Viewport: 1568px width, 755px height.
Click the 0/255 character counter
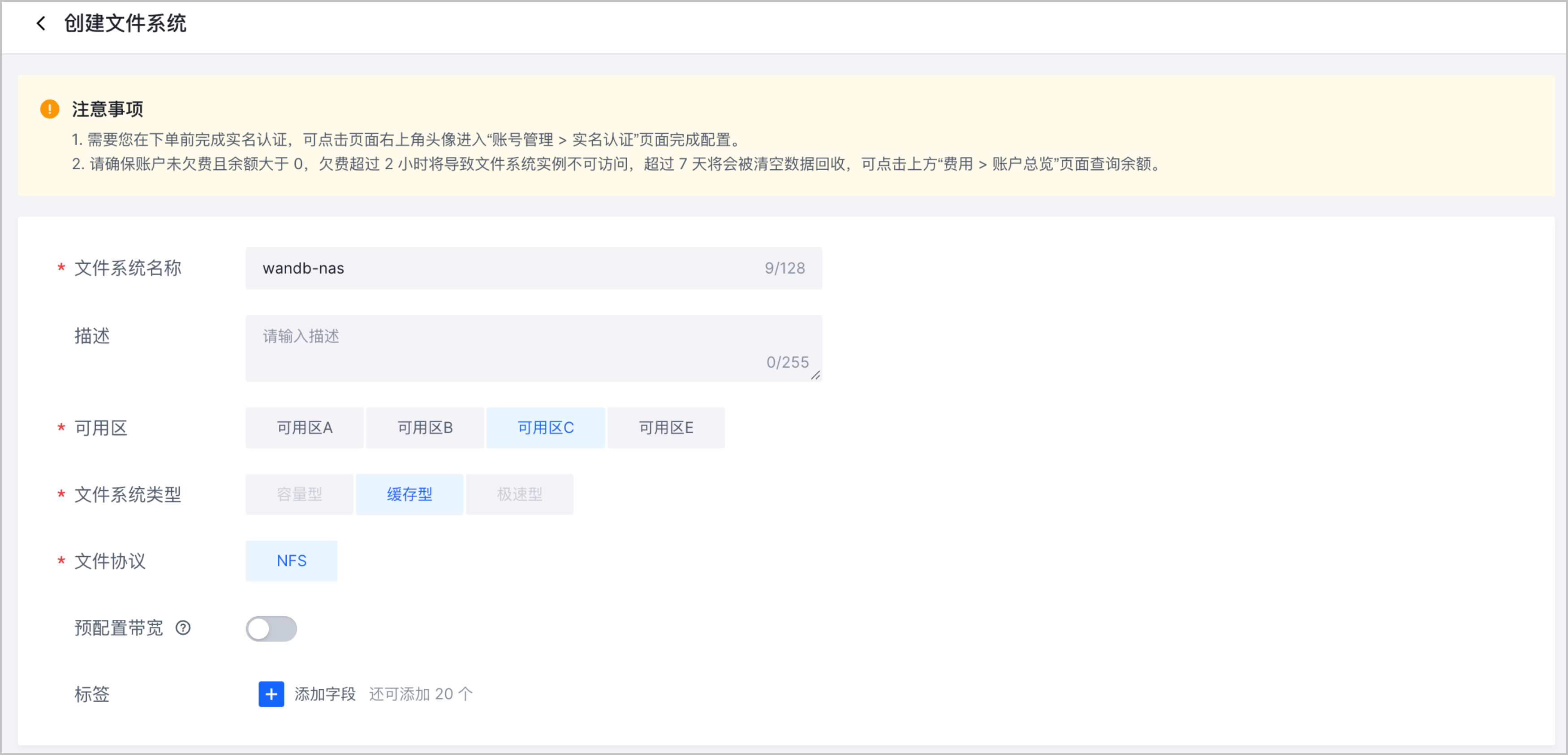tap(788, 362)
